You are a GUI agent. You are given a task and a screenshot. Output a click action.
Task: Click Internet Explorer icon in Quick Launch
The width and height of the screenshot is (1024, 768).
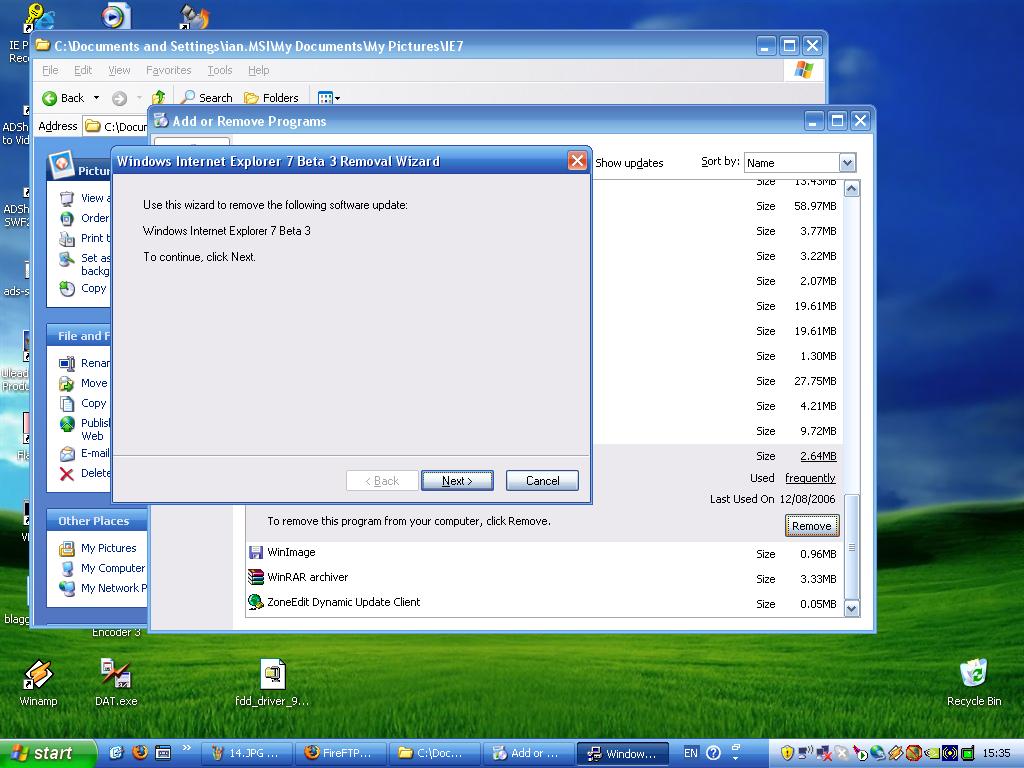click(116, 753)
